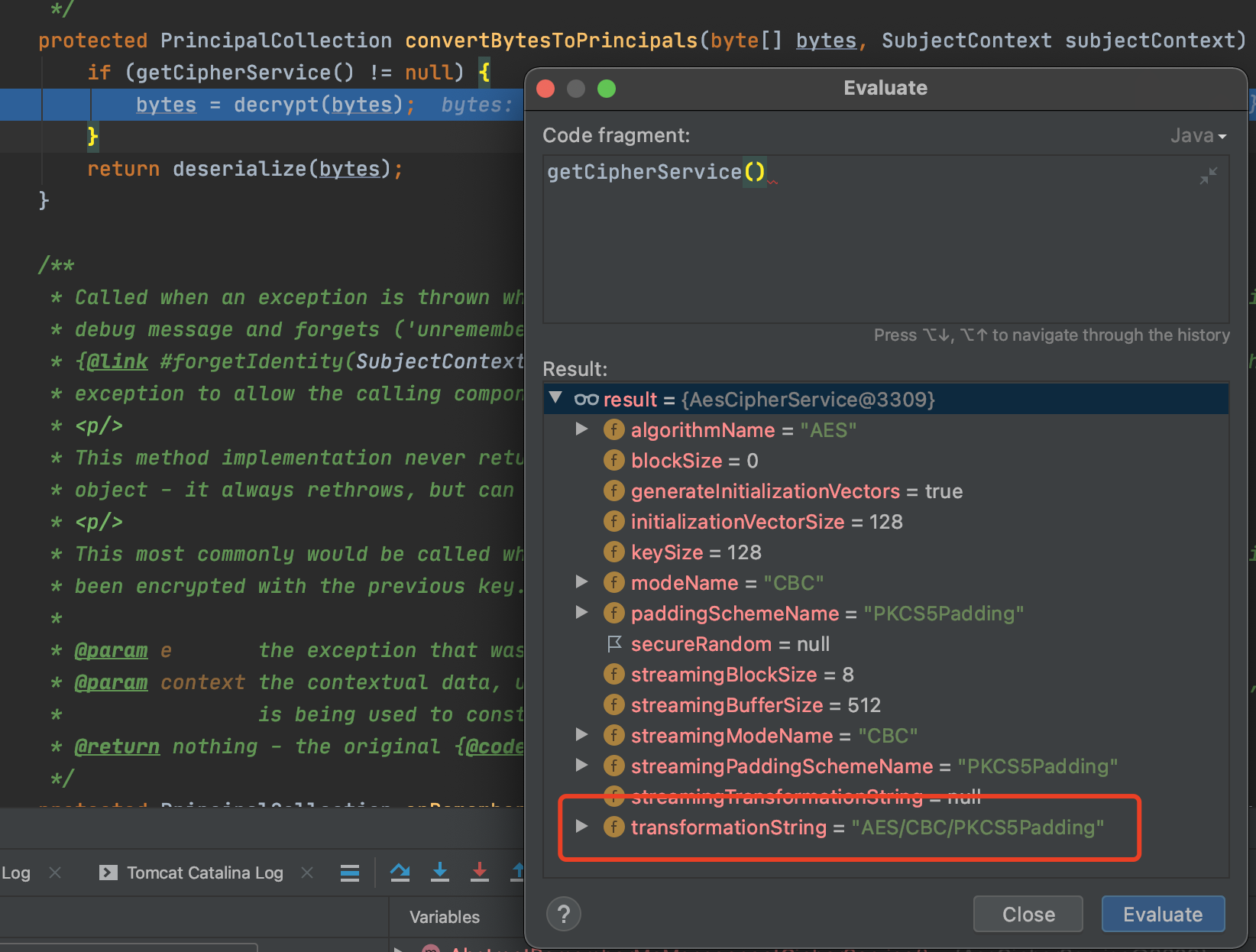Image resolution: width=1256 pixels, height=952 pixels.
Task: Select streamingBufferSize = 512 row
Action: click(x=885, y=705)
